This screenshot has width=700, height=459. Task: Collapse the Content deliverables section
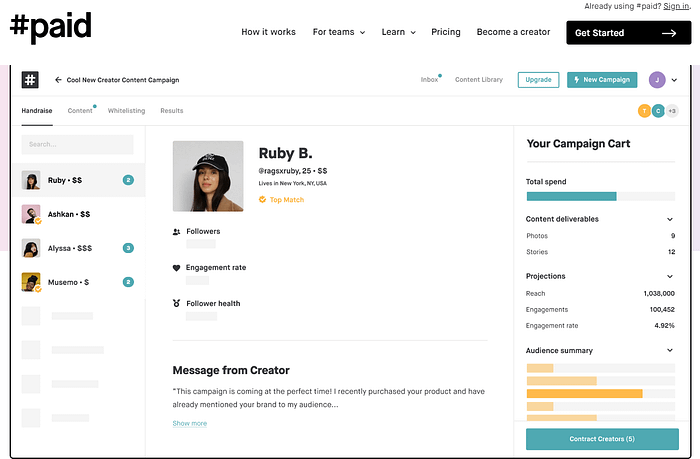670,219
